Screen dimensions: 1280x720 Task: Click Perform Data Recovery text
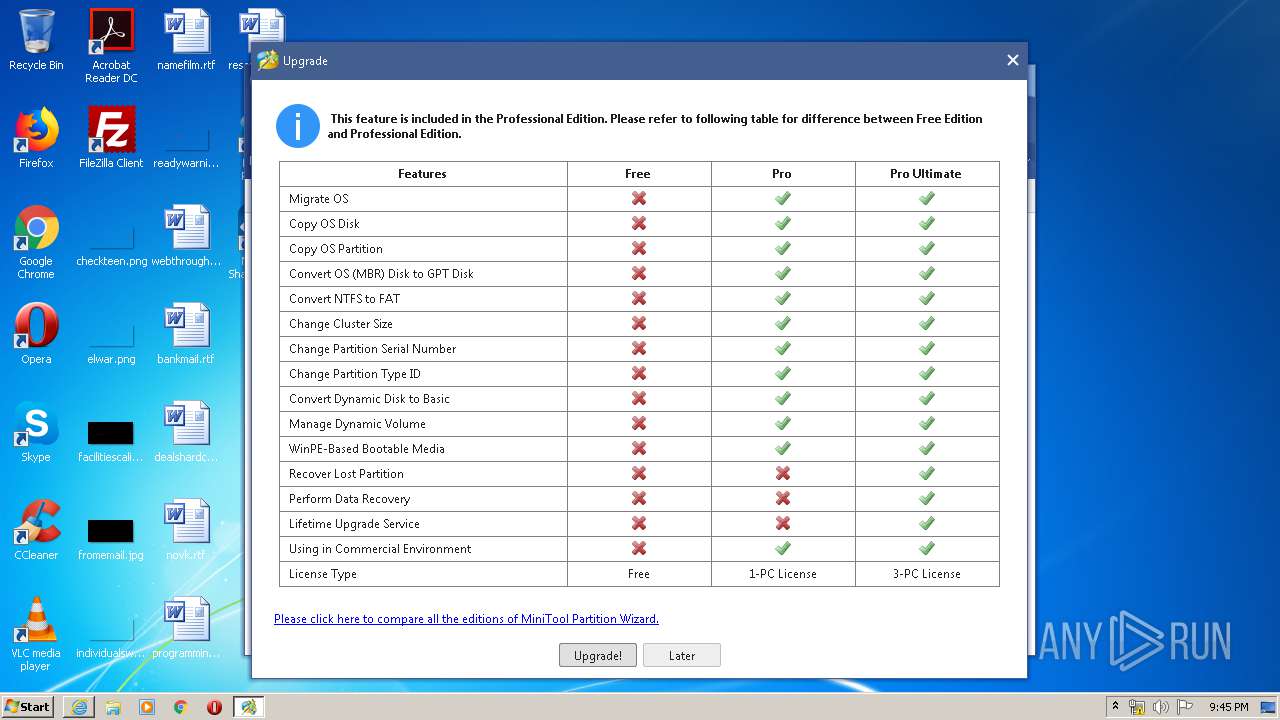click(x=349, y=499)
